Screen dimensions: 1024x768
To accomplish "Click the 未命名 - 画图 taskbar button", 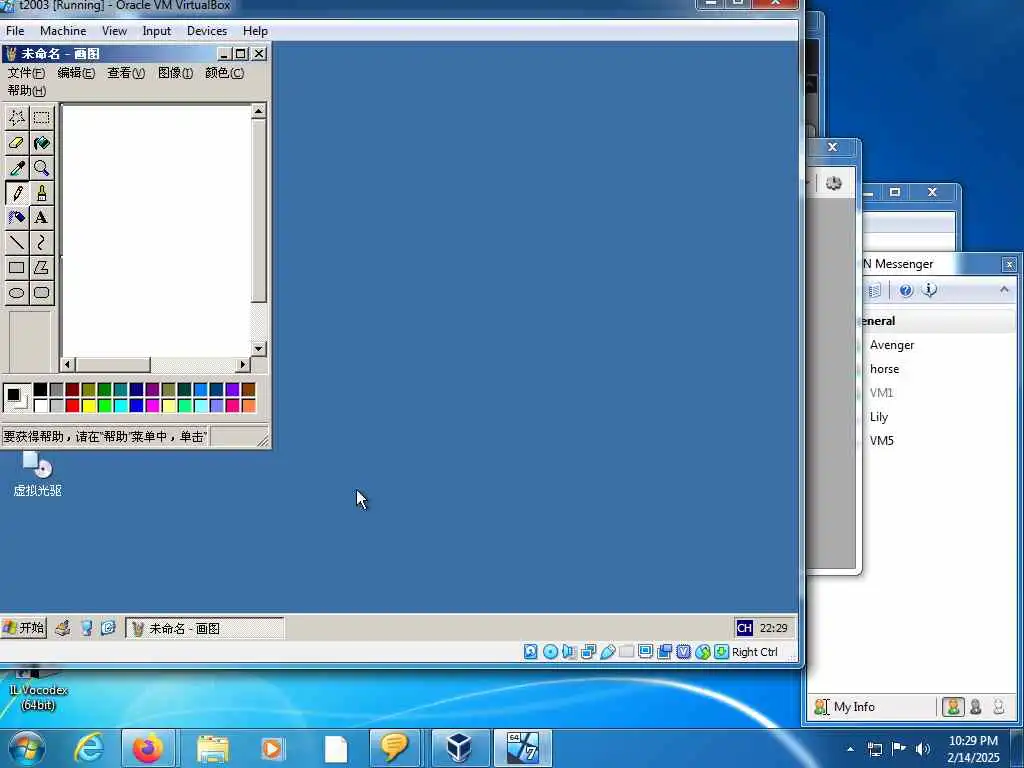I will pos(205,628).
